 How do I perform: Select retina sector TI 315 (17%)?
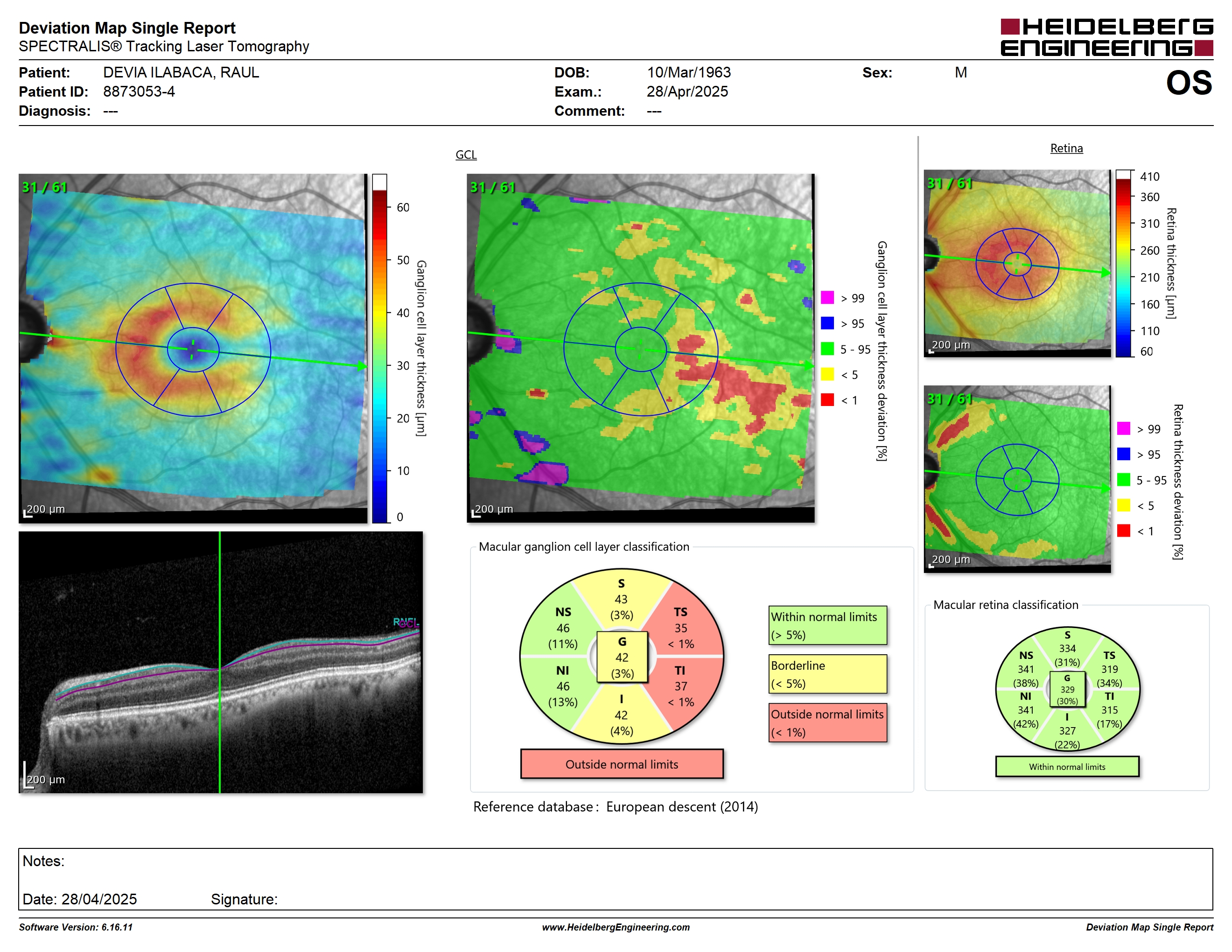coord(1110,710)
